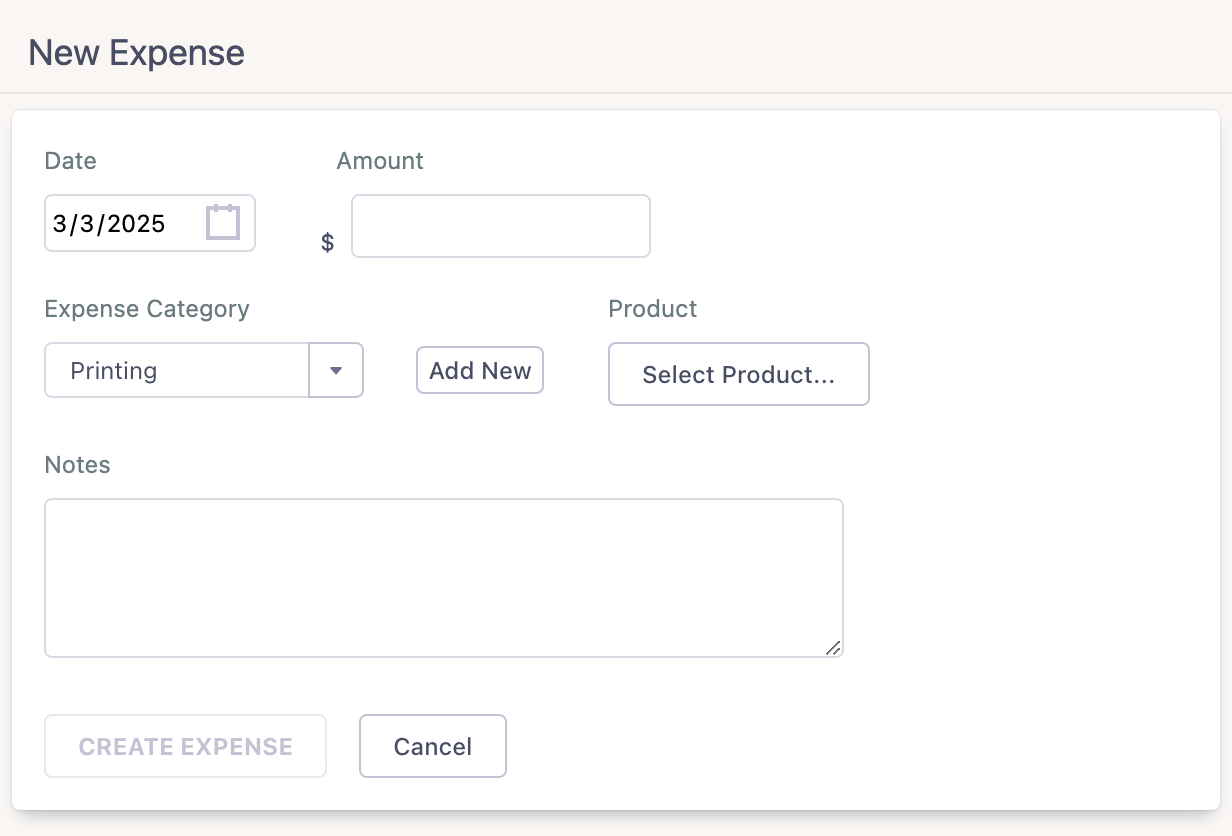This screenshot has height=836, width=1232.
Task: Click the Expense Category label
Action: pyautogui.click(x=147, y=309)
